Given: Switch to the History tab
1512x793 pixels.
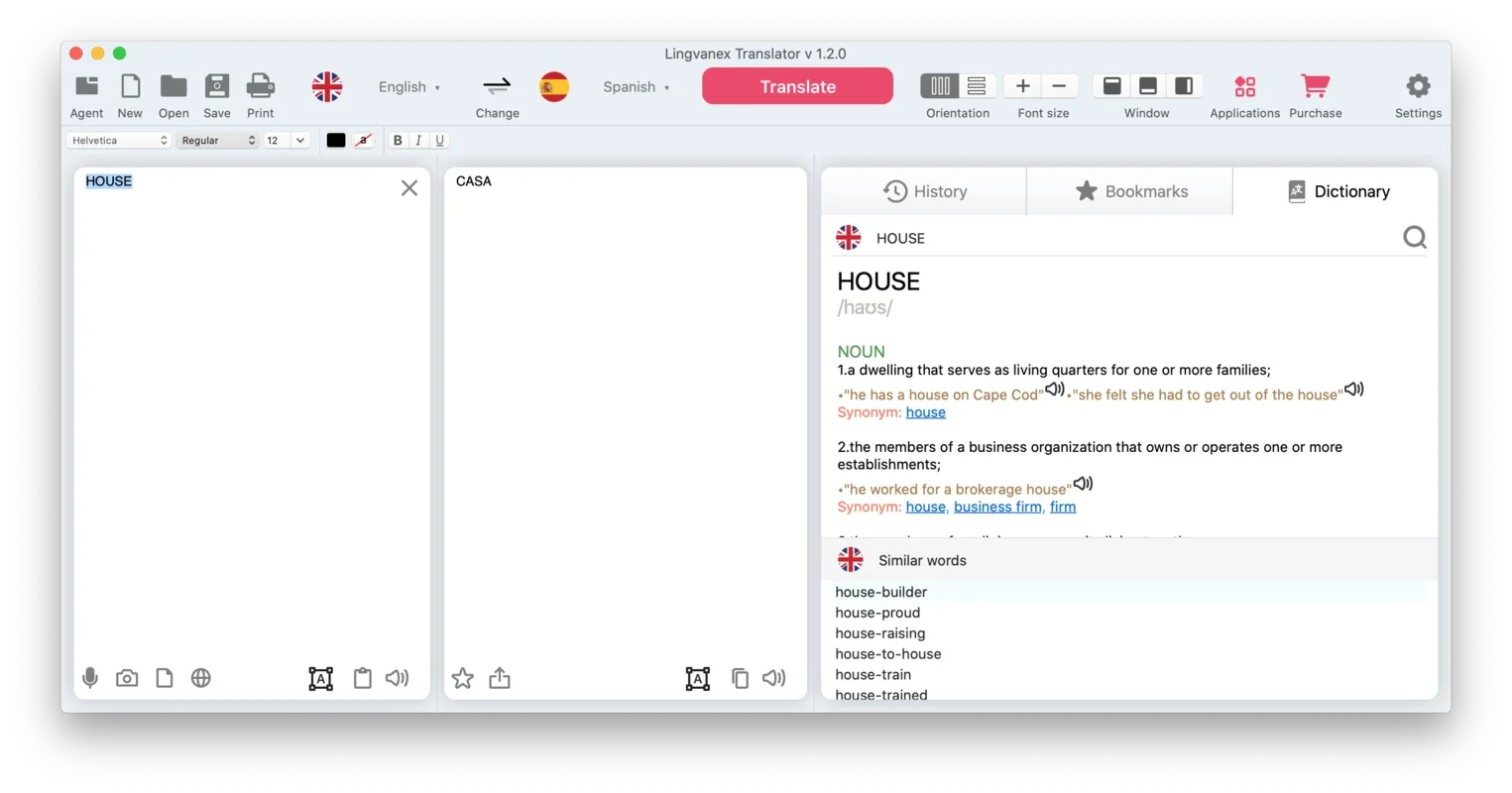Looking at the screenshot, I should tap(925, 191).
